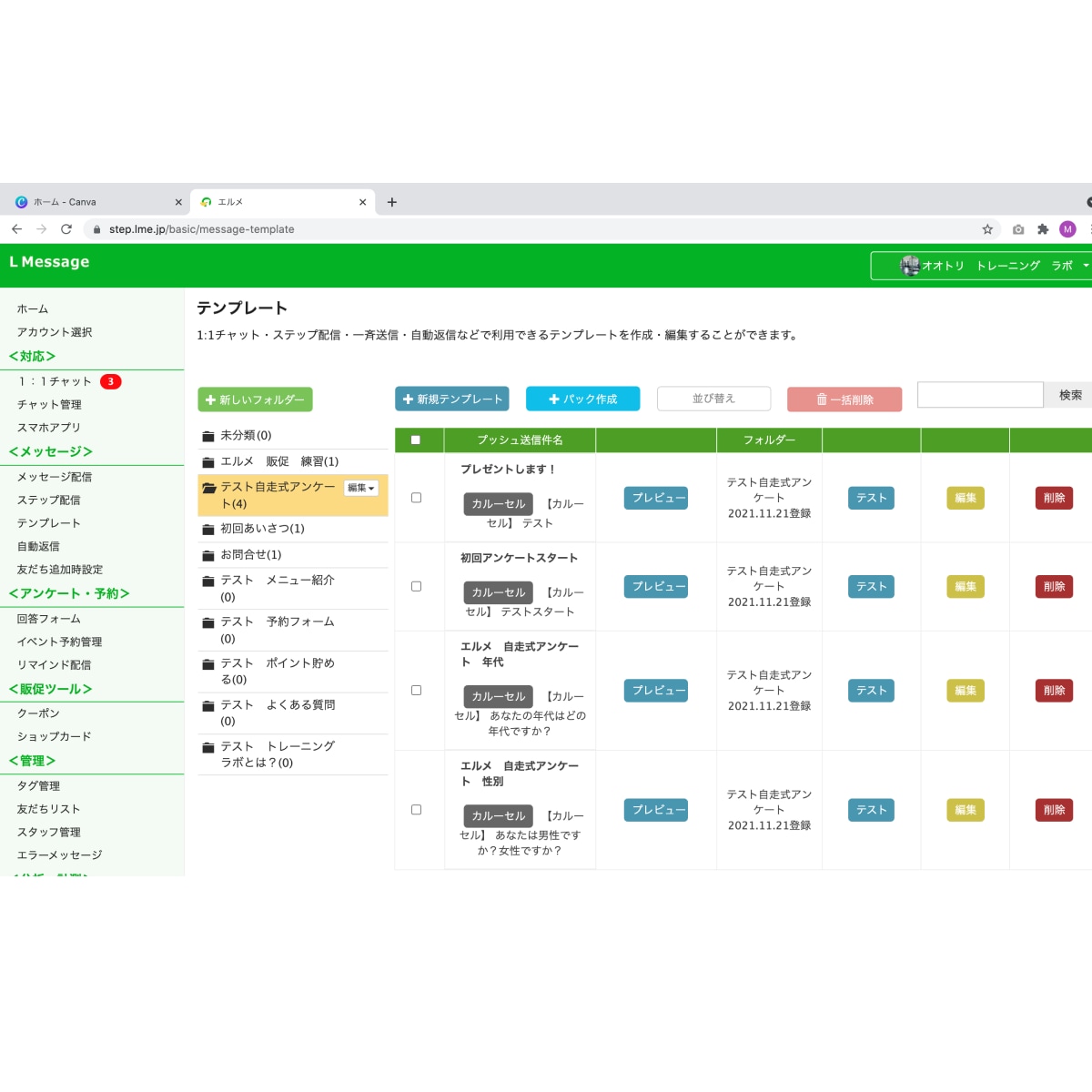1092x1092 pixels.
Task: Close the ホーム - Canva tab
Action: coord(178,202)
